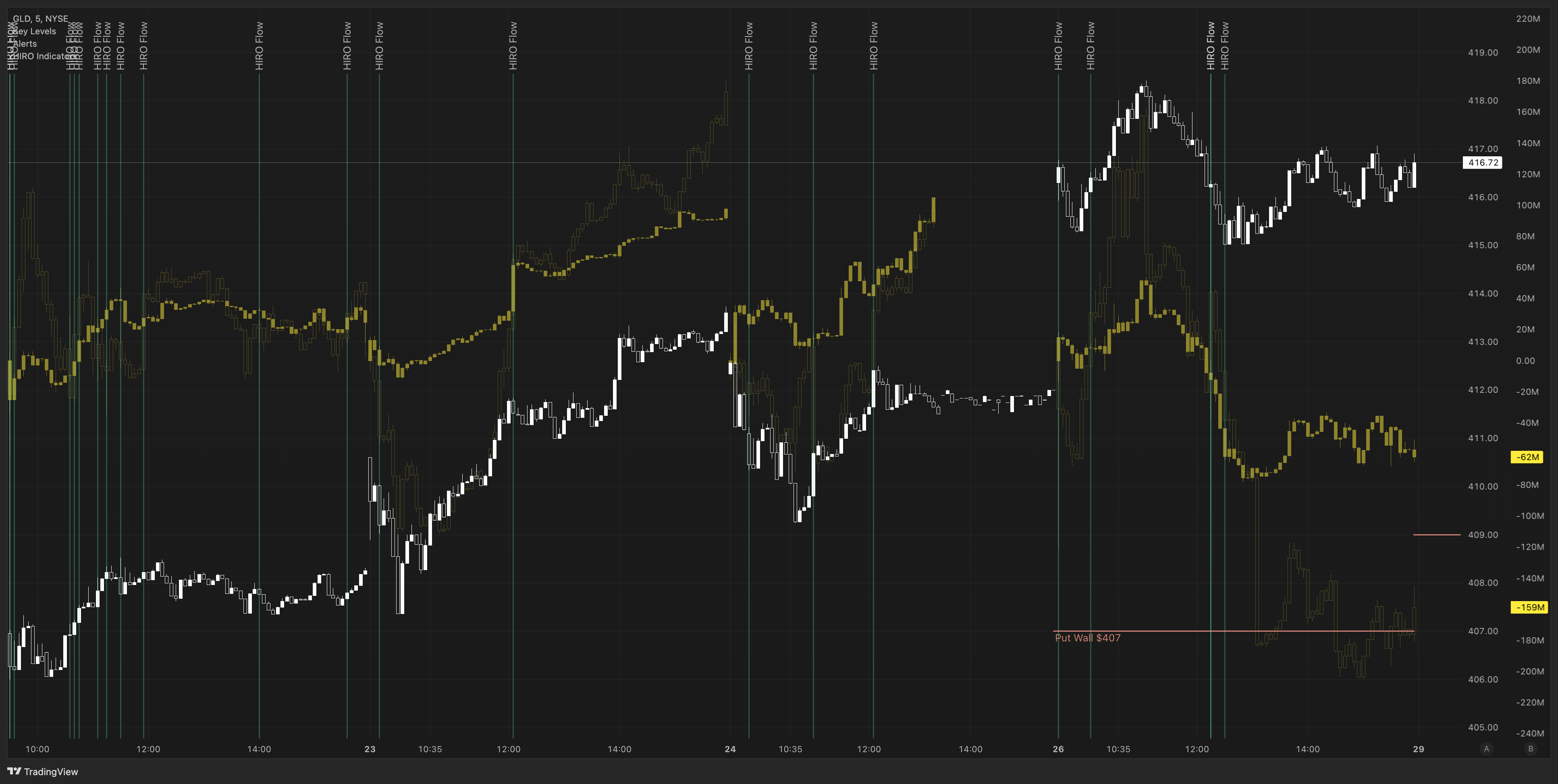
Task: Click the B scale button
Action: [1530, 748]
